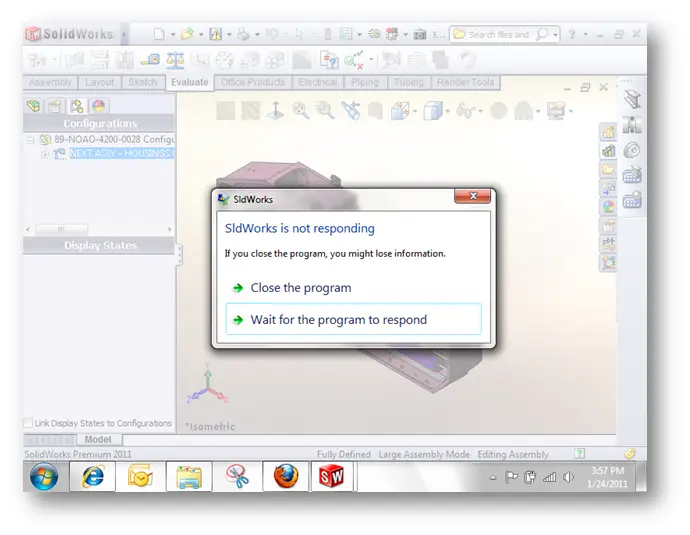Switch to the Sketch tab
The height and width of the screenshot is (535, 690).
point(143,82)
